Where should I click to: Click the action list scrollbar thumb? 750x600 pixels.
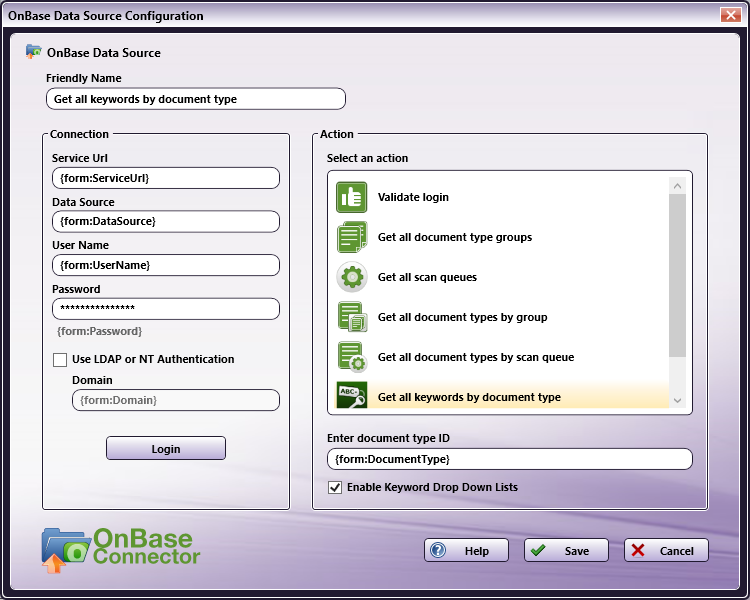click(677, 276)
